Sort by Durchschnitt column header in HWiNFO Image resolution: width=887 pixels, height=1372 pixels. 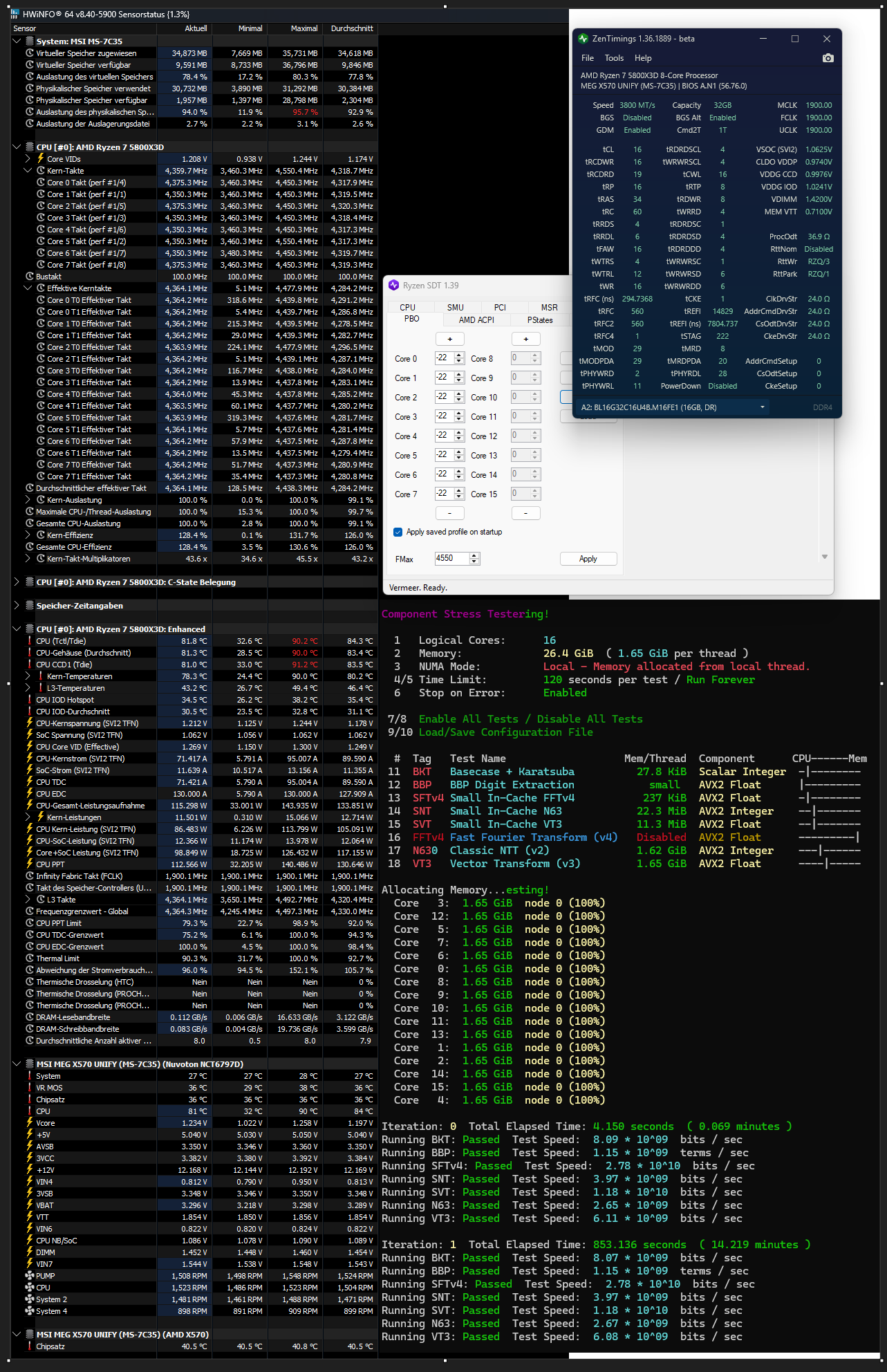pos(351,28)
